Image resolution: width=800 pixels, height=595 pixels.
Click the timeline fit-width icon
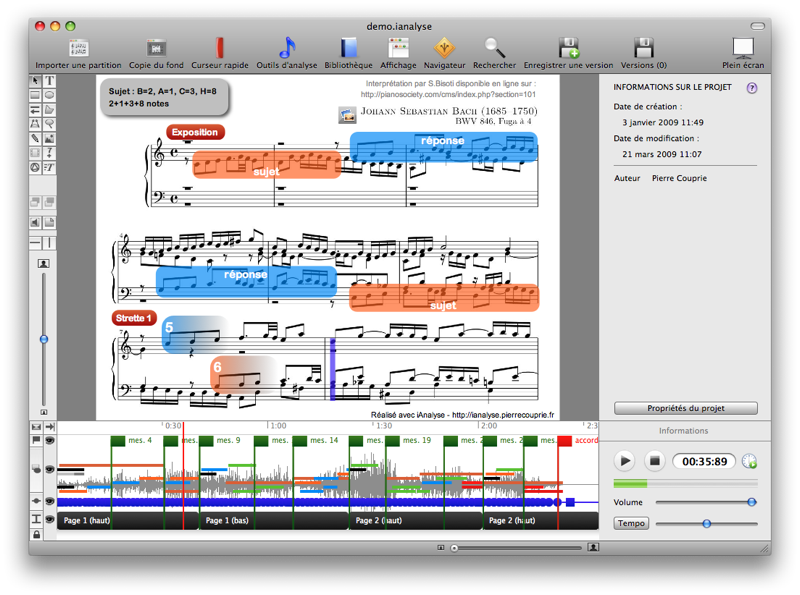click(36, 427)
